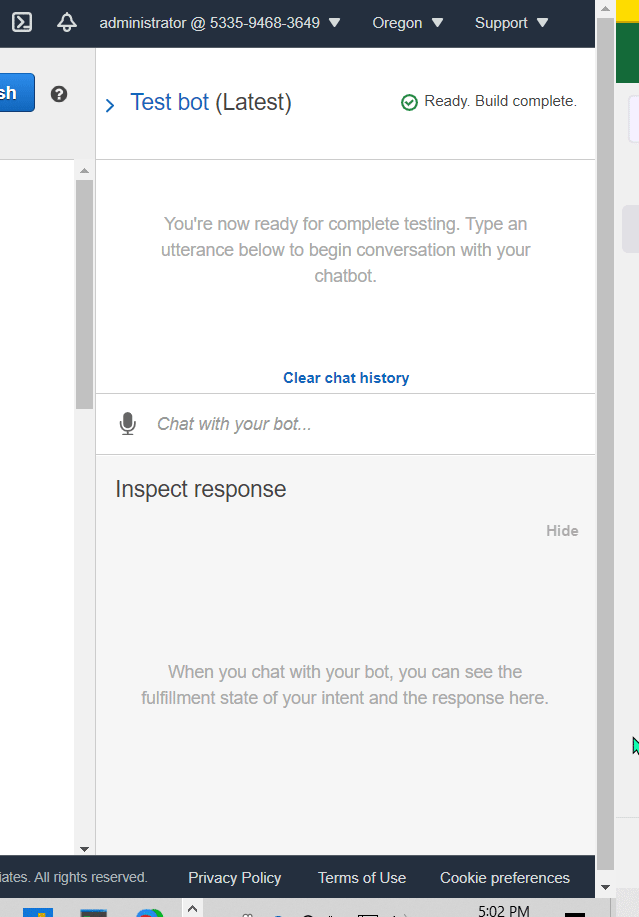Open the Privacy Policy link
This screenshot has width=639, height=917.
click(234, 877)
